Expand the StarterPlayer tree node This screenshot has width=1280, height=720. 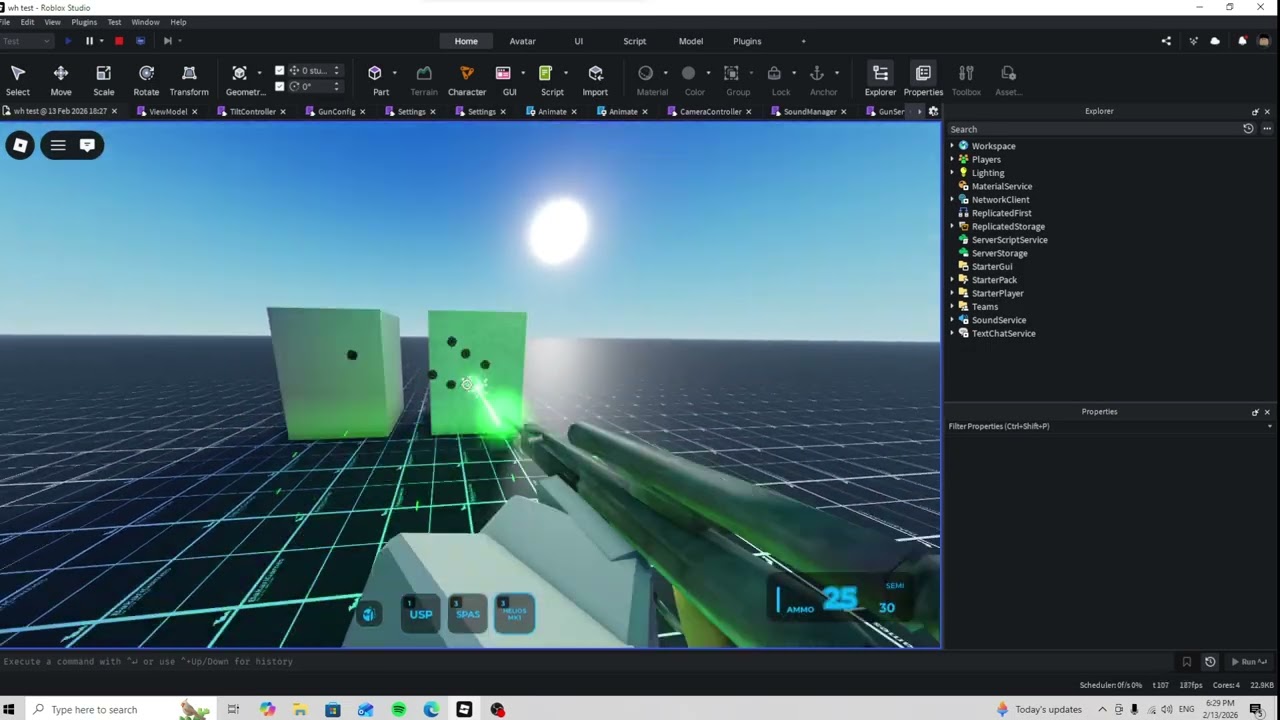952,293
